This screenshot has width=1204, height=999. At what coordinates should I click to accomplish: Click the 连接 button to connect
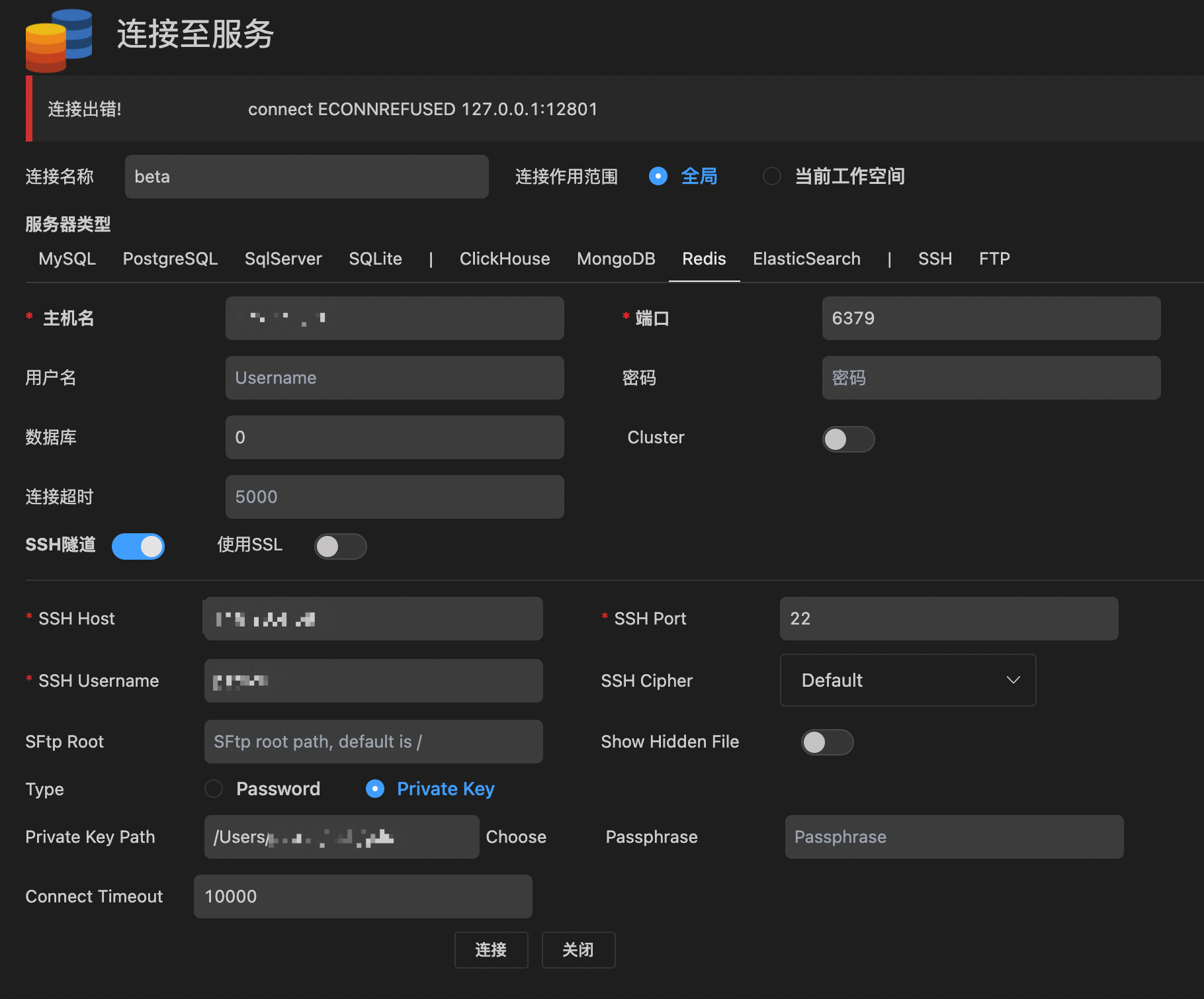point(491,949)
